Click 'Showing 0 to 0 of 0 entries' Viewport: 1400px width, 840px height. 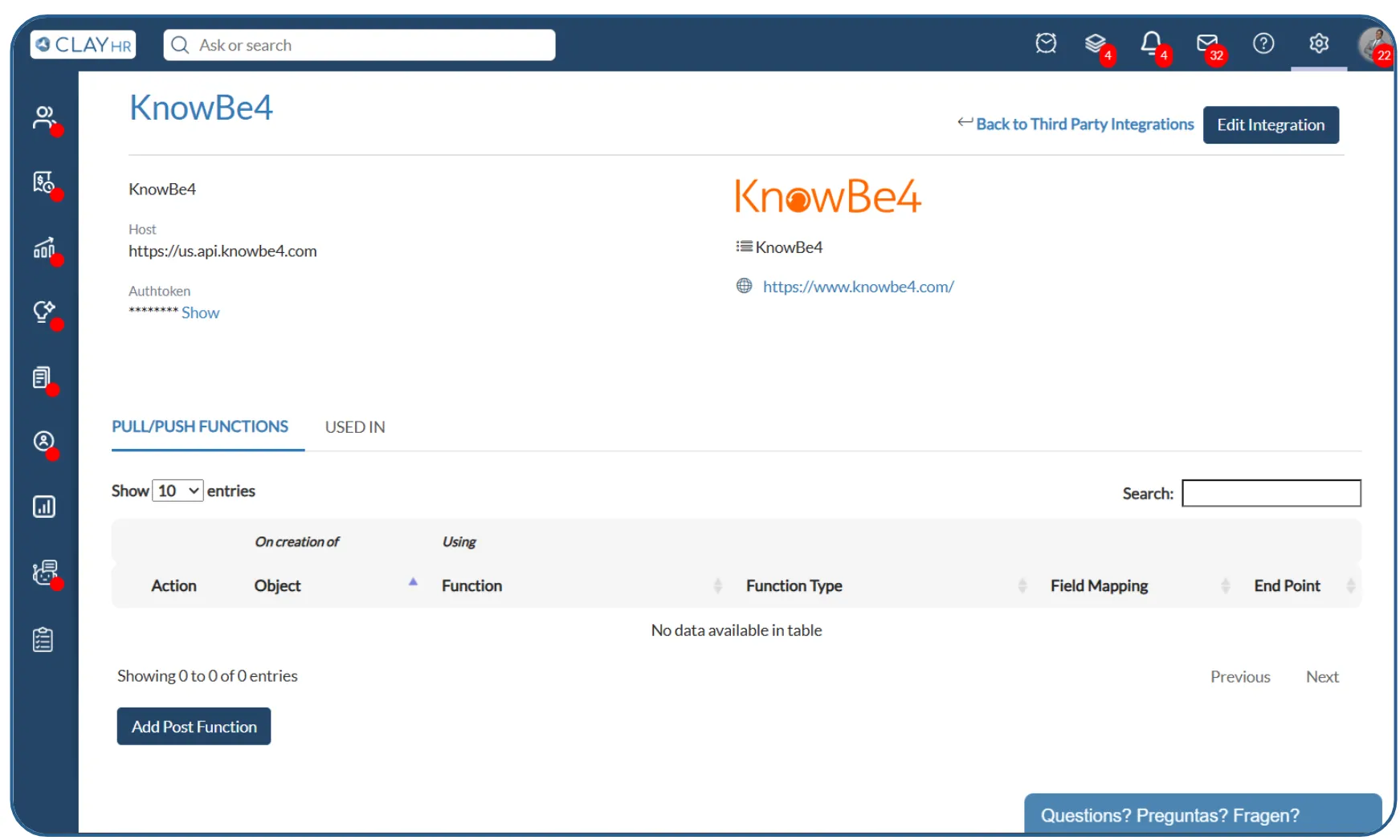point(207,675)
